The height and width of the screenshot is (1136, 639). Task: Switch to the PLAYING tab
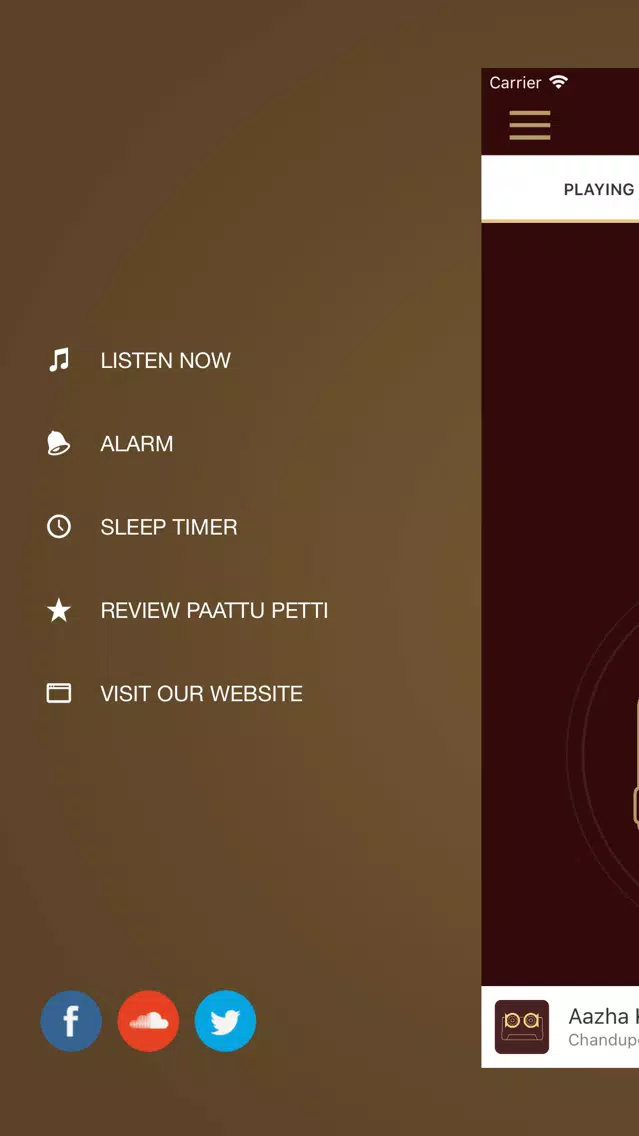(598, 190)
